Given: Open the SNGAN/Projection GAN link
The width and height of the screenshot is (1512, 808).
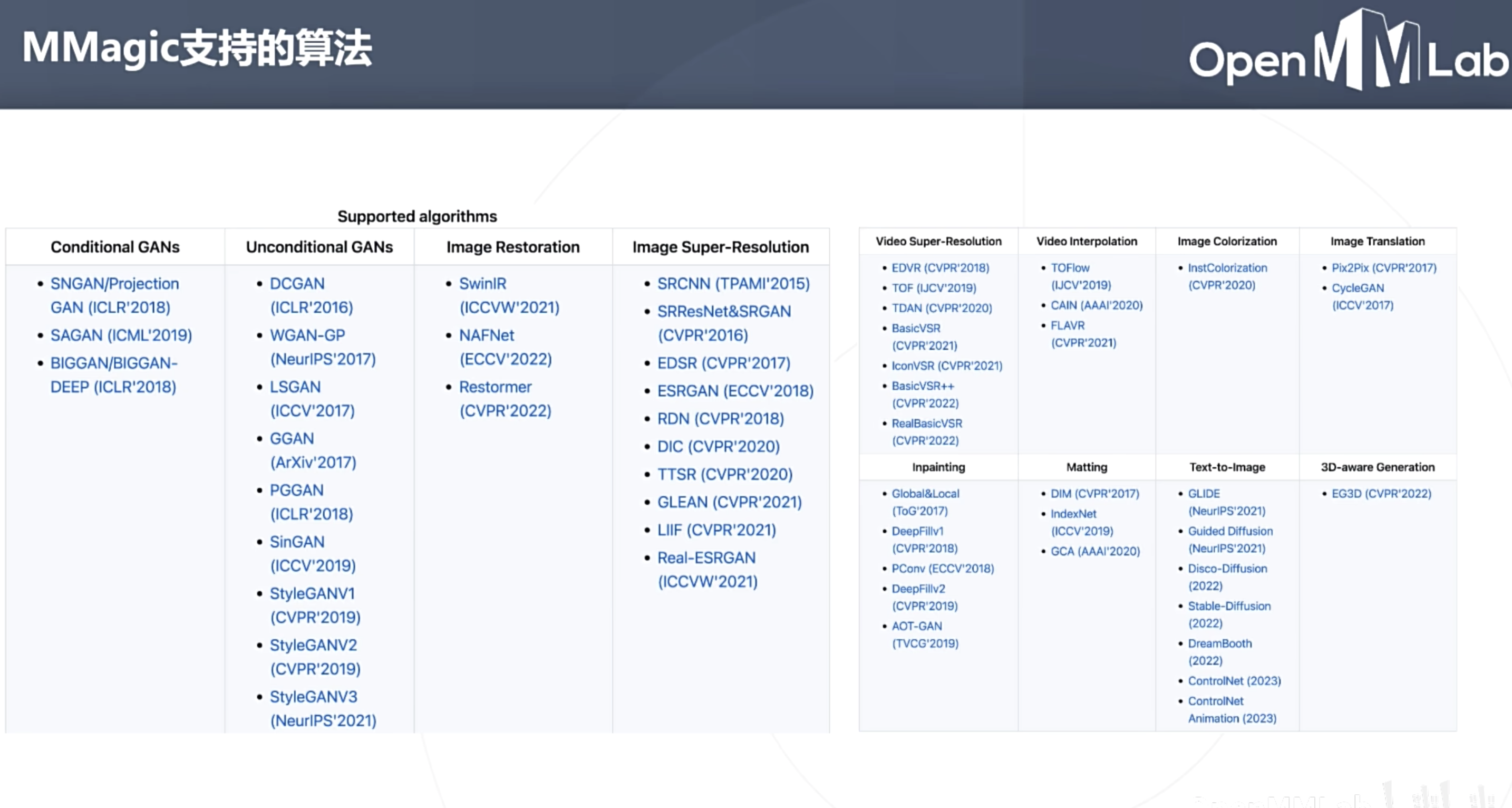Looking at the screenshot, I should pos(114,284).
